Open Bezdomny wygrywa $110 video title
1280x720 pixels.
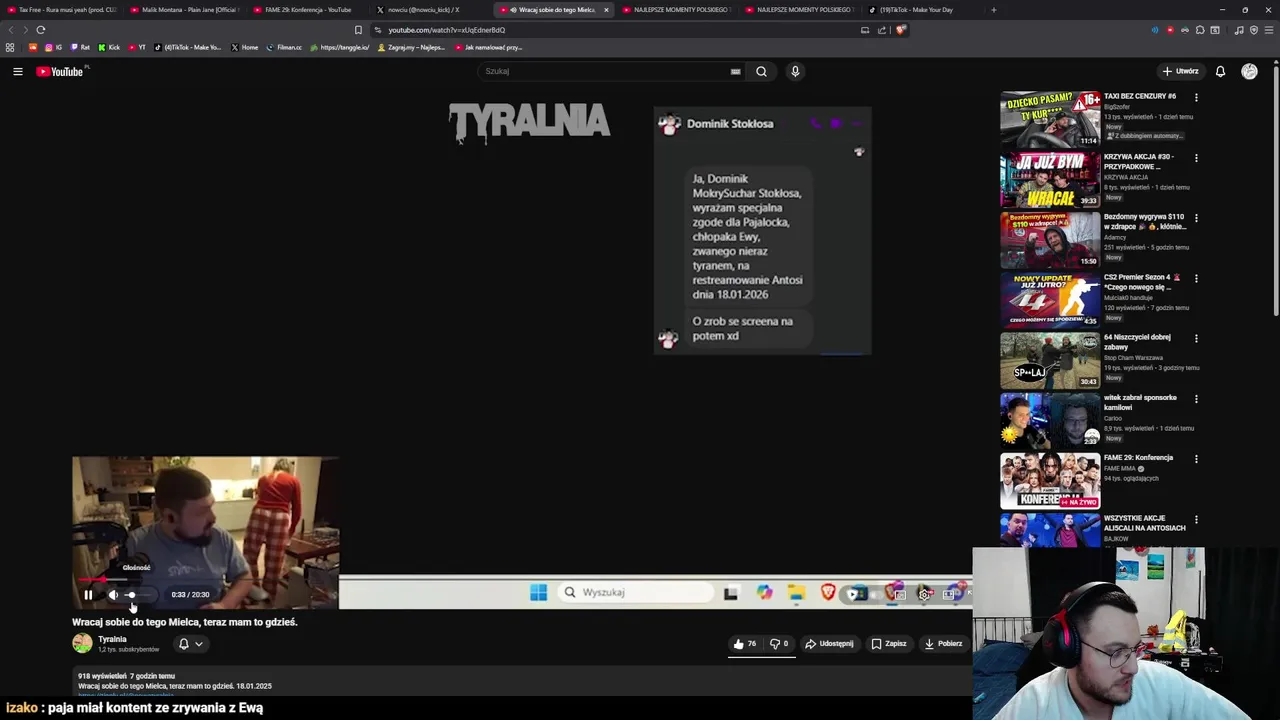click(x=1143, y=221)
